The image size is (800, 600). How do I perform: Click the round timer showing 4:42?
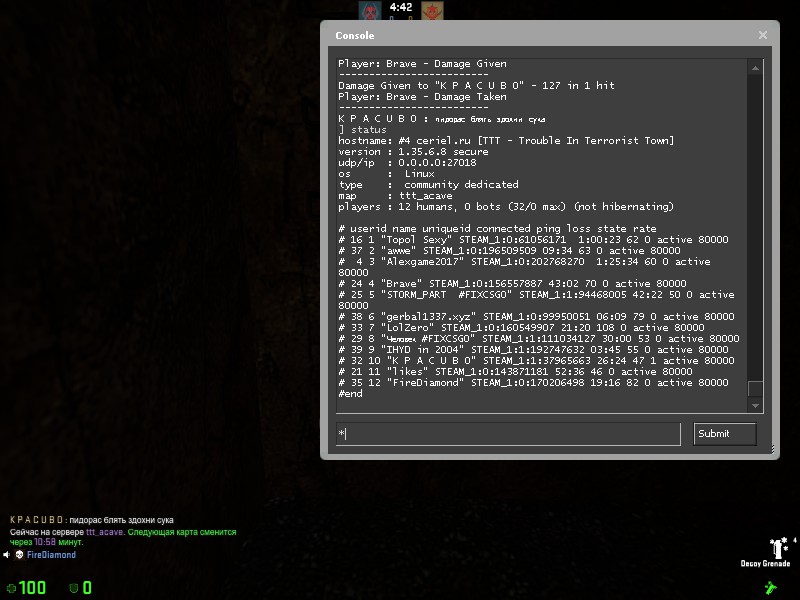tap(401, 8)
